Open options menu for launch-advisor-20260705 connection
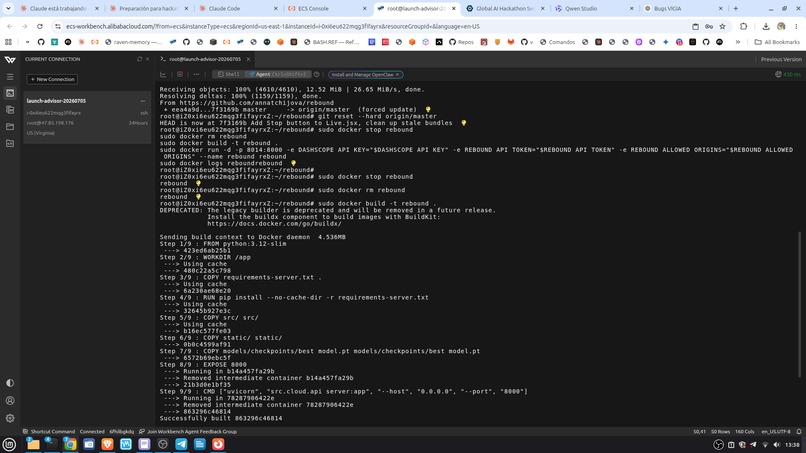The width and height of the screenshot is (806, 453). click(143, 101)
